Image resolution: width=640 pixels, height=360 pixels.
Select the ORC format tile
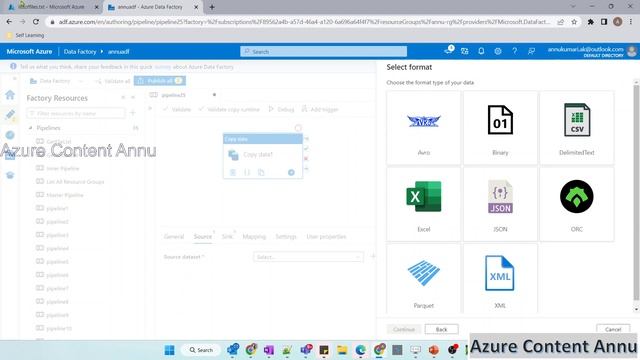576,204
